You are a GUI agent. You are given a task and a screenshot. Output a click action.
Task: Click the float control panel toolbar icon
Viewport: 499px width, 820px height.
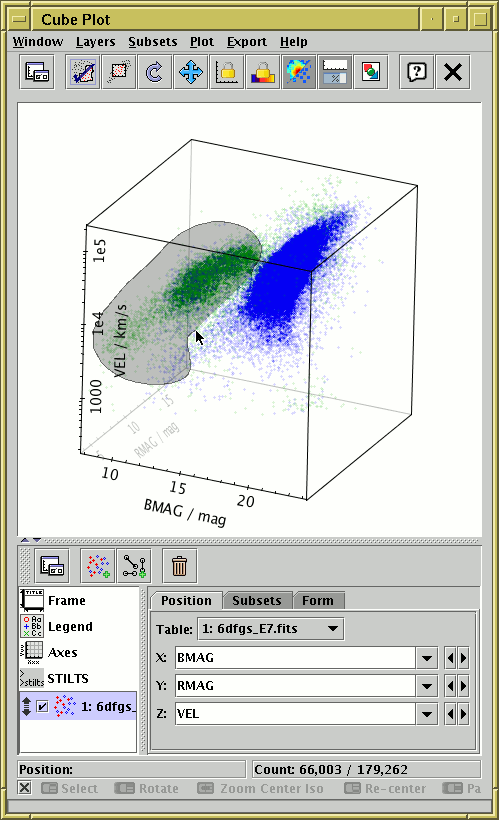(37, 72)
